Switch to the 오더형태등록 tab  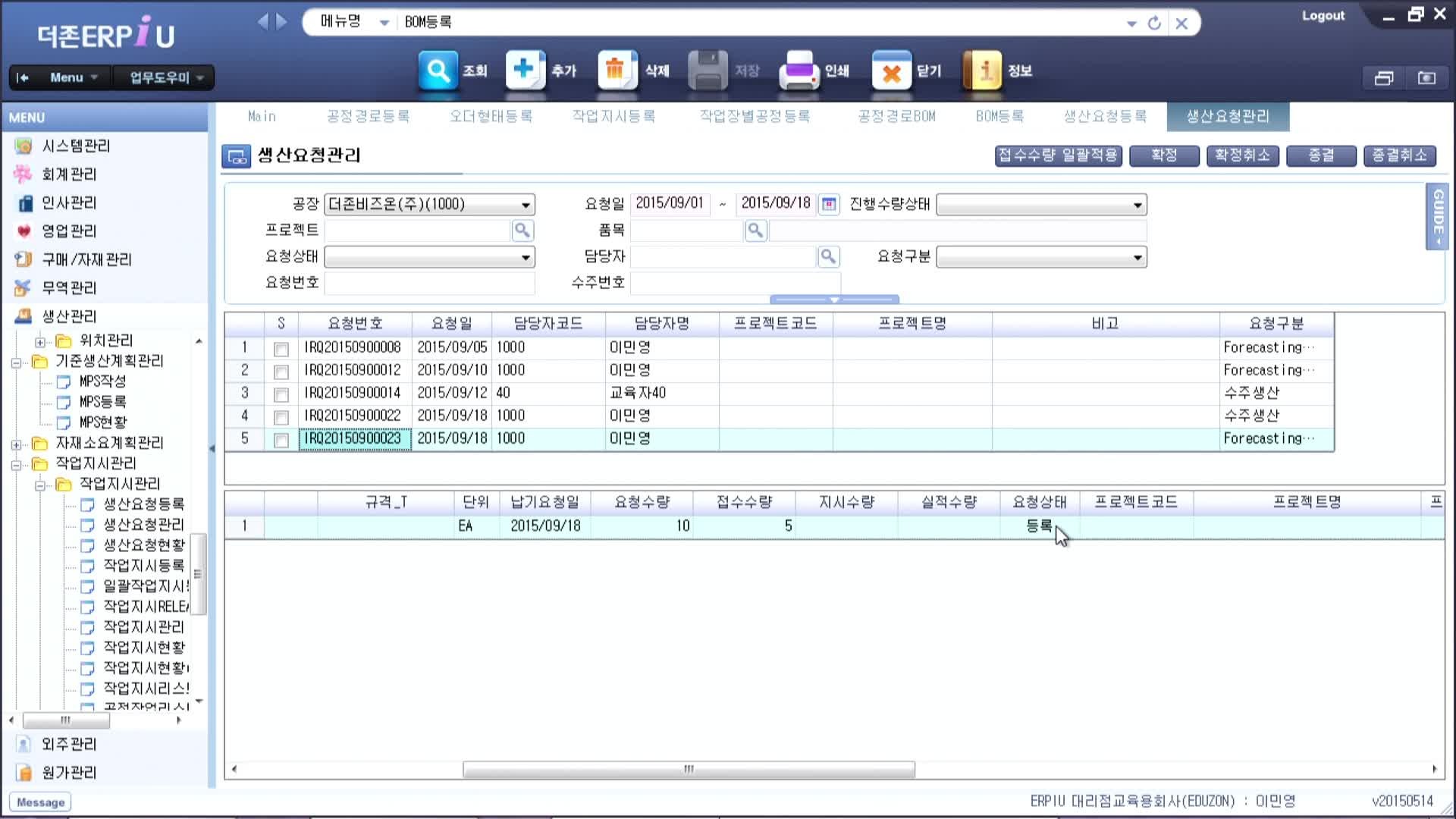pyautogui.click(x=491, y=116)
